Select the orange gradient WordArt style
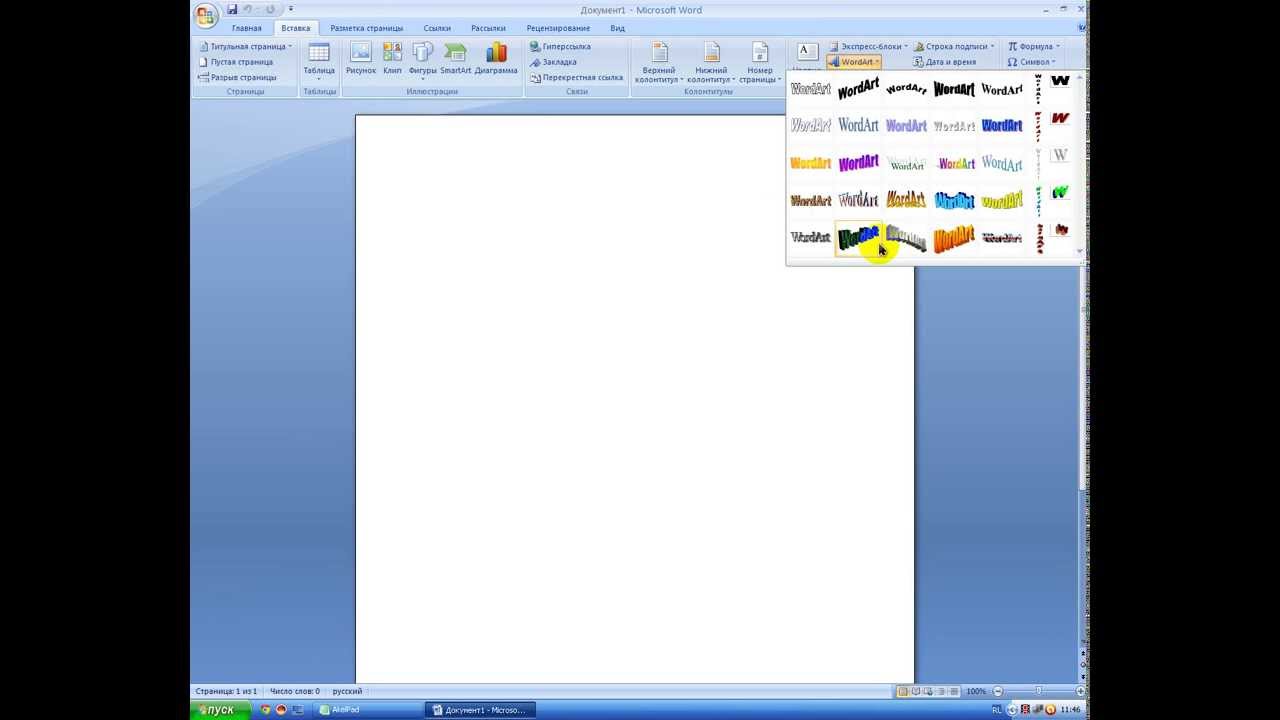The width and height of the screenshot is (1280, 720). coord(810,163)
